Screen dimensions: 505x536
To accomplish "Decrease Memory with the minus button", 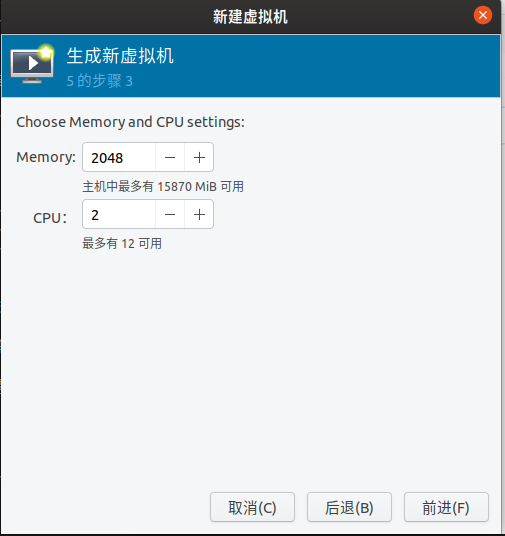I will pos(170,157).
